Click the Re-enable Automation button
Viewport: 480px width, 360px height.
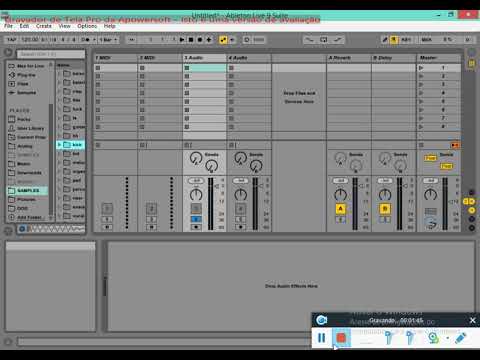232,40
